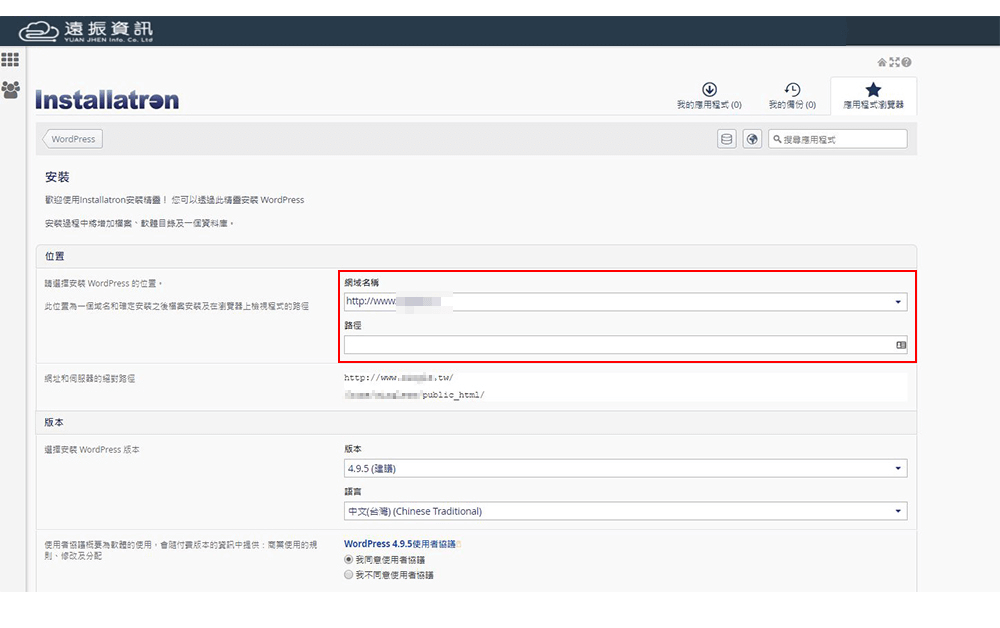The image size is (1000, 628).
Task: Select 我同意使用者協議 radio button
Action: 349,559
